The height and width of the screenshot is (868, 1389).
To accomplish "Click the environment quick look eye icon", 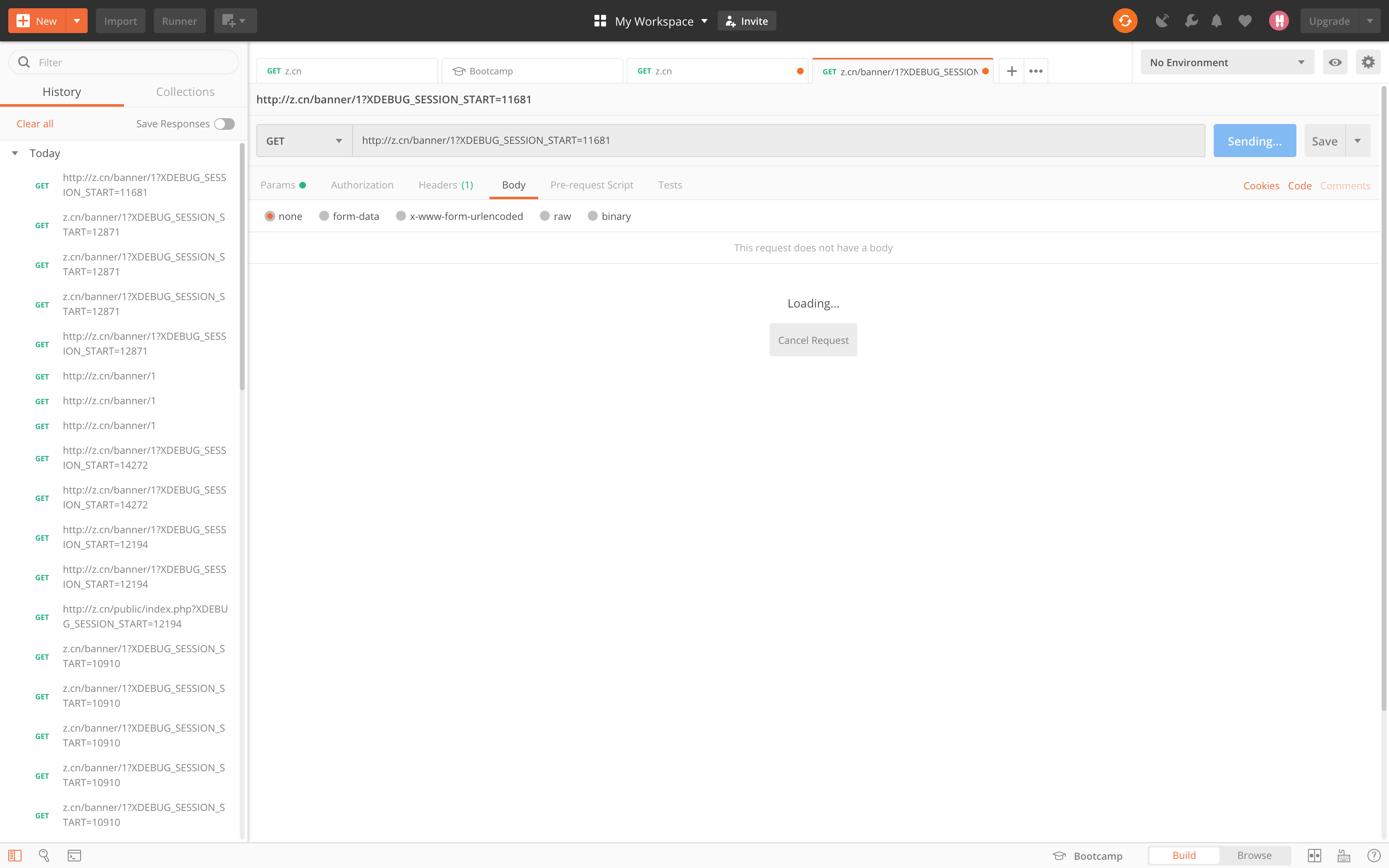I will (1335, 62).
